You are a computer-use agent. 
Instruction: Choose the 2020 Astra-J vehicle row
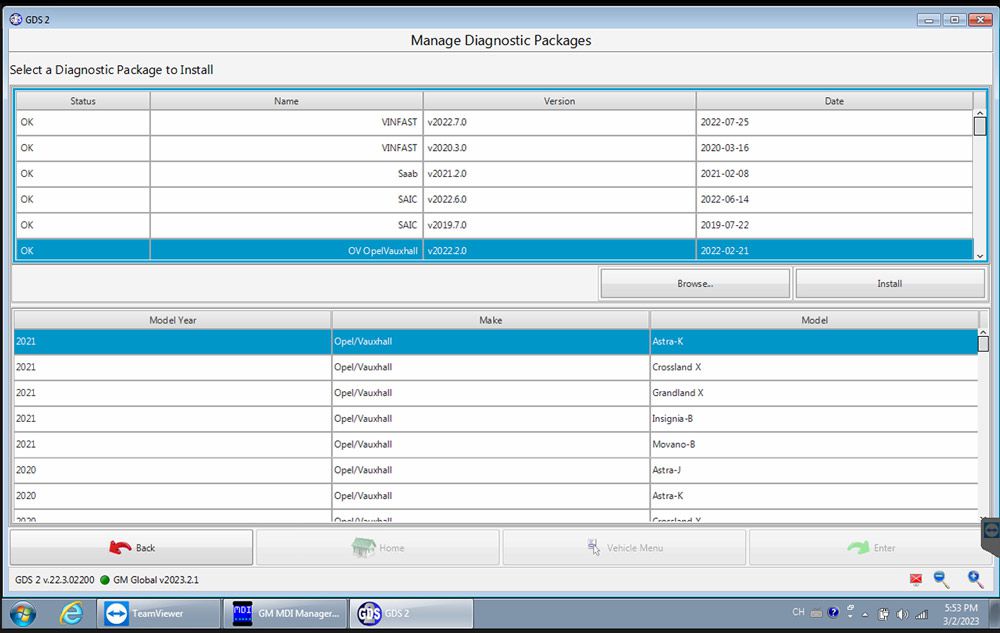click(x=494, y=470)
